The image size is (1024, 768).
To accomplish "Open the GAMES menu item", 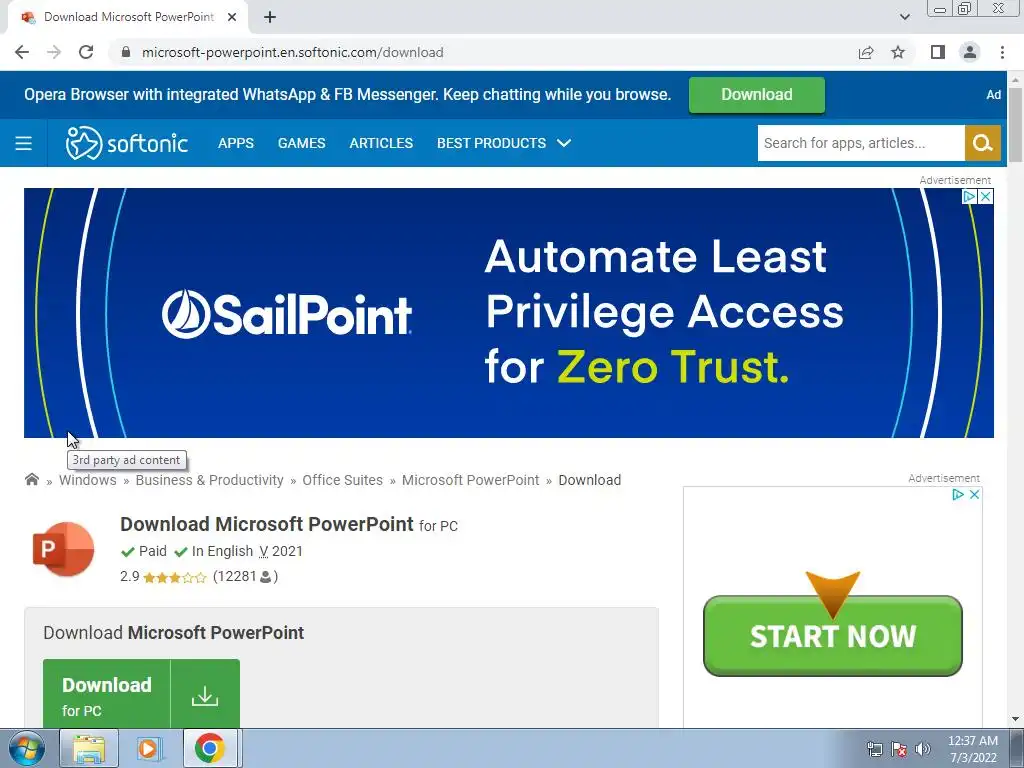I will [x=302, y=143].
